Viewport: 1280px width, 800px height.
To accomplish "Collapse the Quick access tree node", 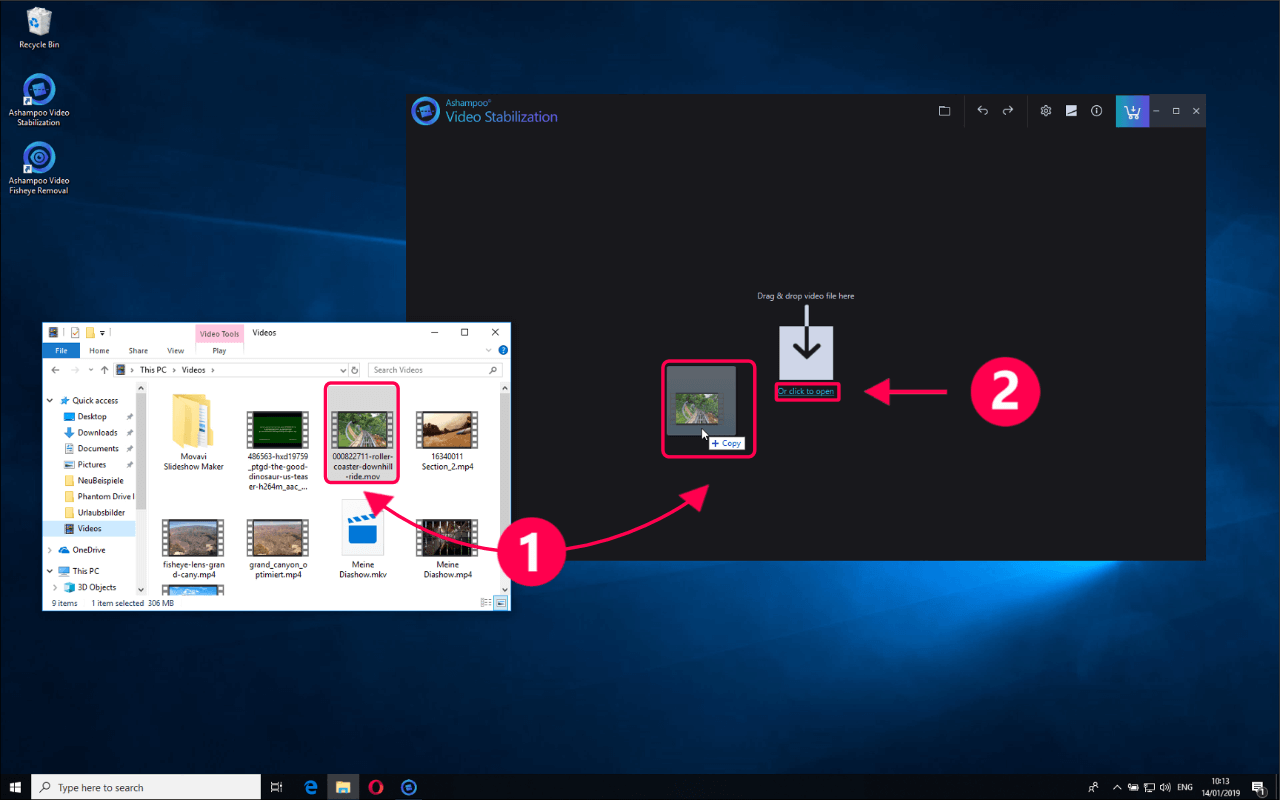I will coord(51,400).
